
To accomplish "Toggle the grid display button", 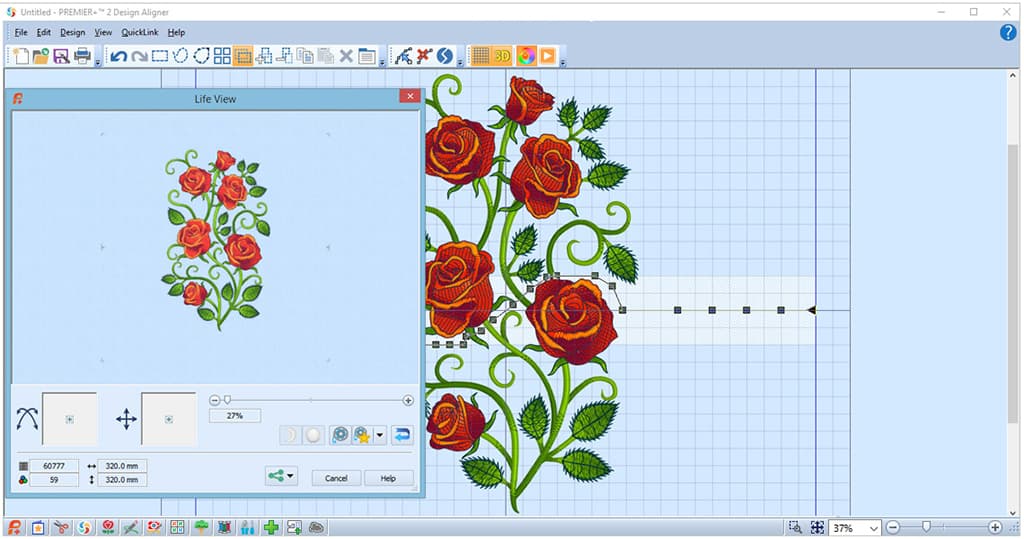I will (481, 56).
